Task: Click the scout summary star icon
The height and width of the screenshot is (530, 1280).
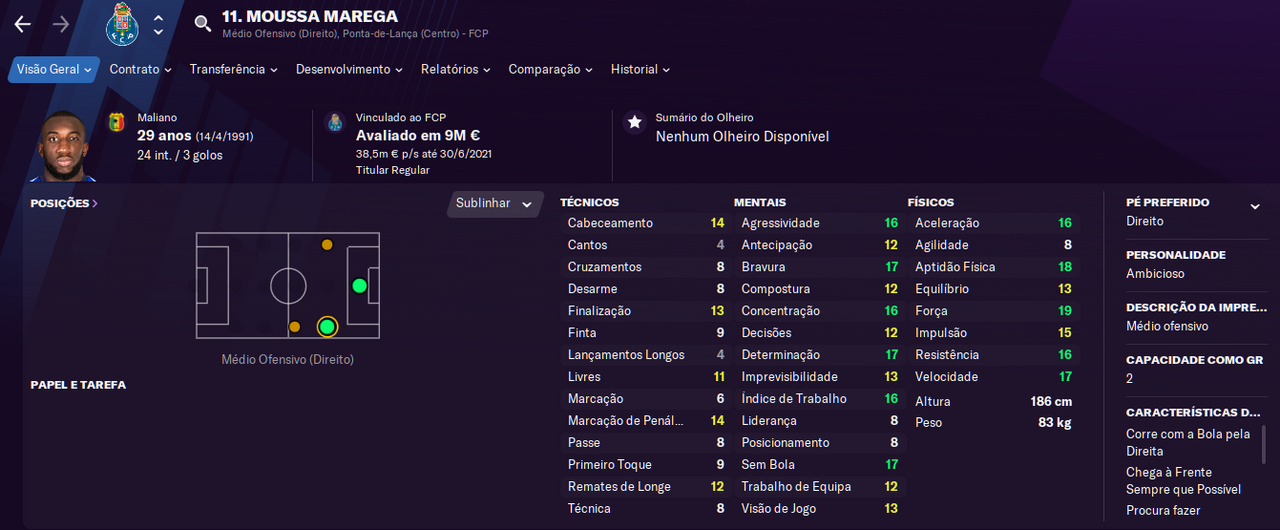Action: click(634, 122)
